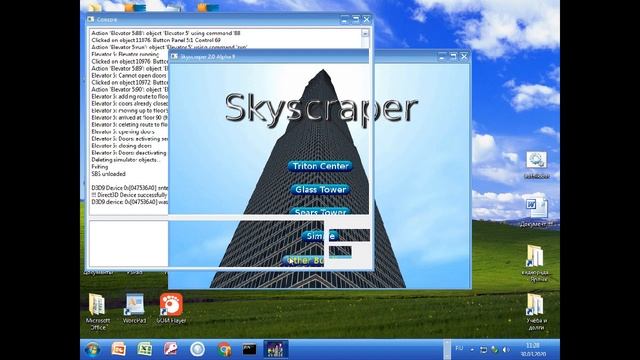
Task: Launch Chrome from the taskbar
Action: click(x=223, y=349)
